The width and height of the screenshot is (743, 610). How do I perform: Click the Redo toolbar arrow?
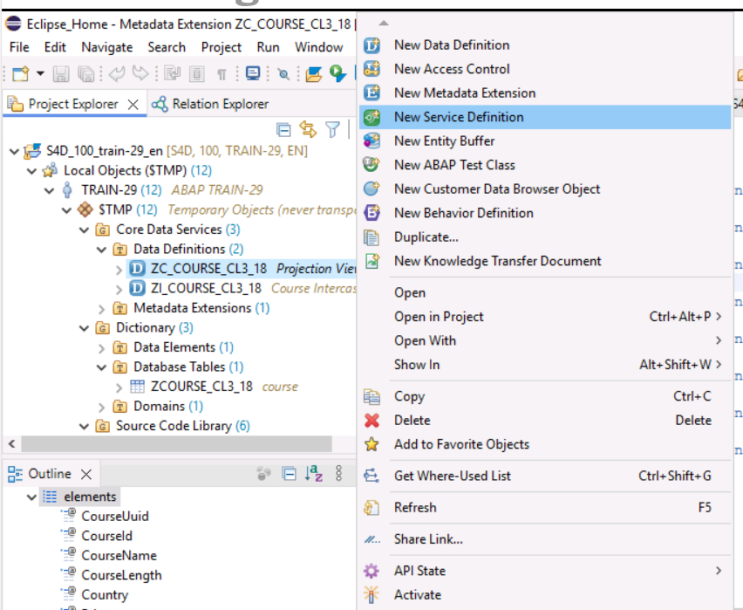(x=140, y=73)
